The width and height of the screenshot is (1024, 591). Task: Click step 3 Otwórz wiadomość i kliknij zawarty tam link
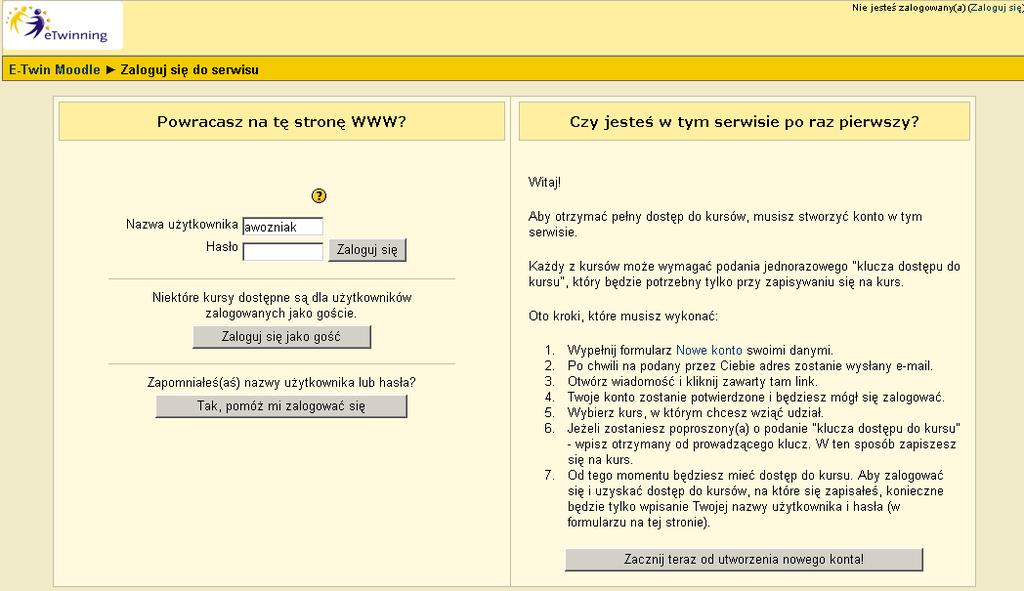coord(692,381)
